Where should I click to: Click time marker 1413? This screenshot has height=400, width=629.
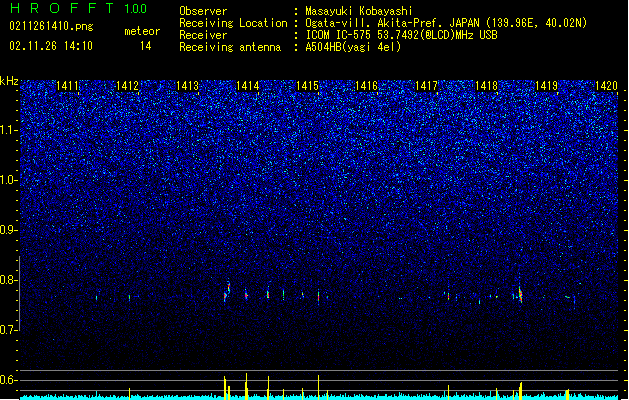point(187,85)
